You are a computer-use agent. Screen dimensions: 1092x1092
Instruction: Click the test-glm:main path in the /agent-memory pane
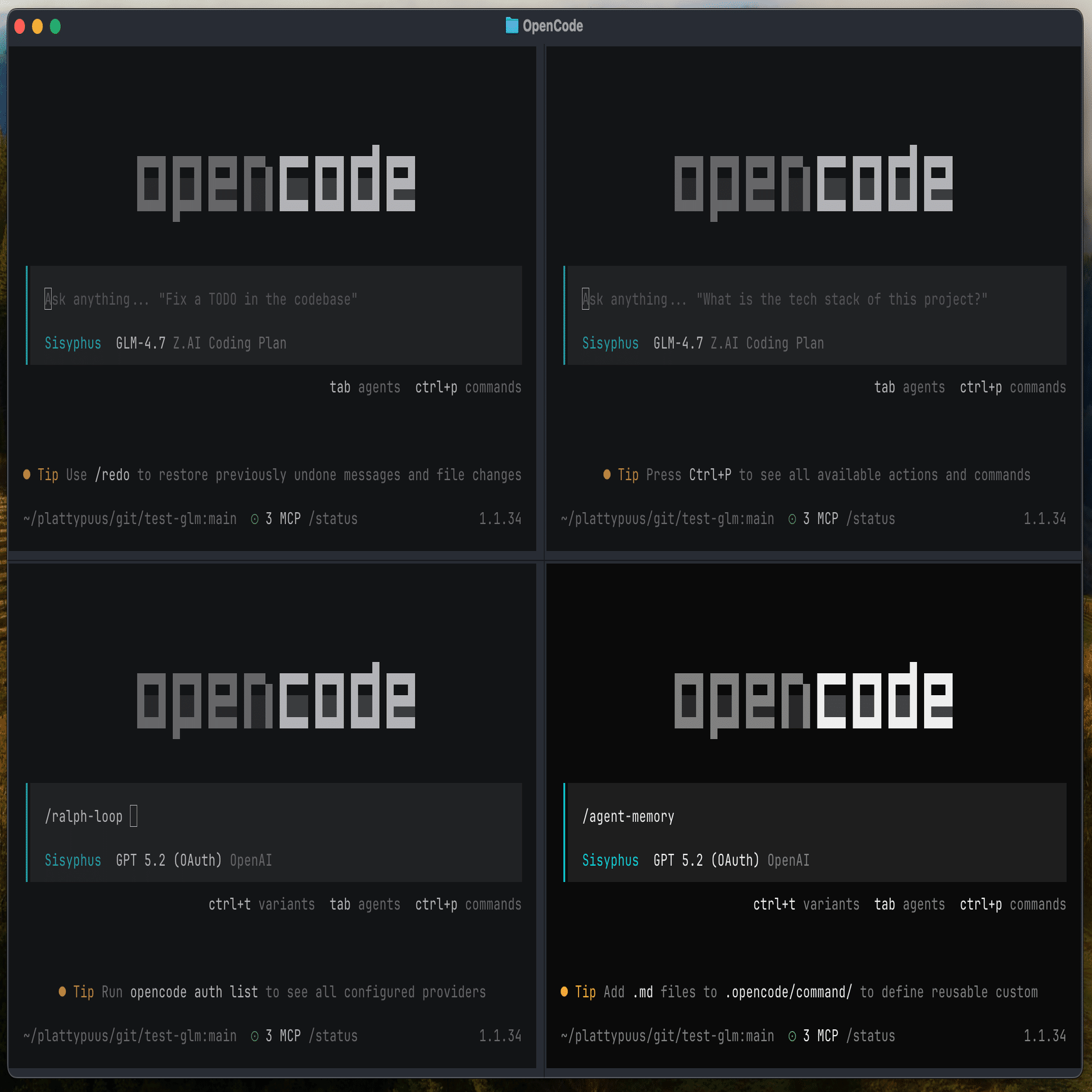(x=668, y=1036)
